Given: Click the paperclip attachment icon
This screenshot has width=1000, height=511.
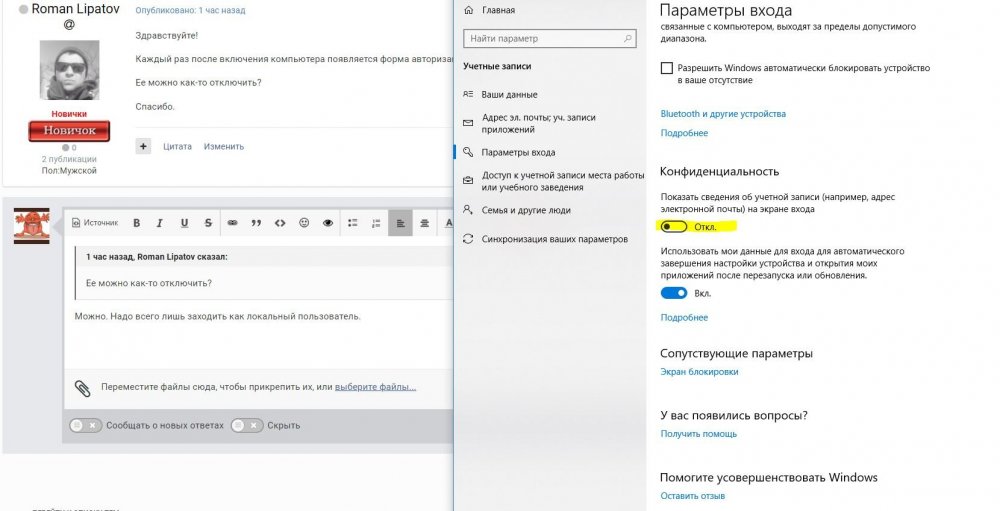Looking at the screenshot, I should pos(83,387).
